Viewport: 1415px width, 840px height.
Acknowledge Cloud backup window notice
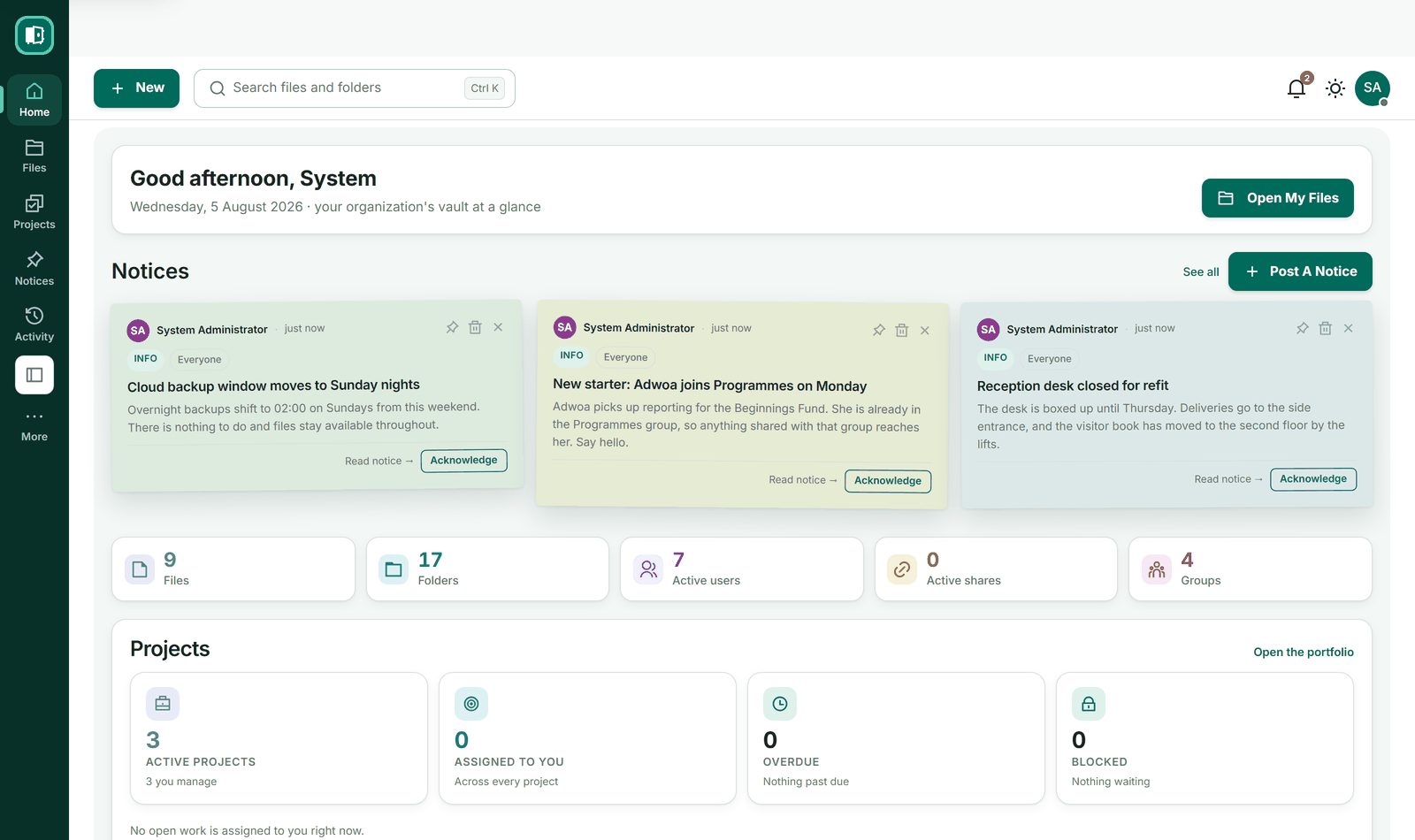[x=464, y=461]
